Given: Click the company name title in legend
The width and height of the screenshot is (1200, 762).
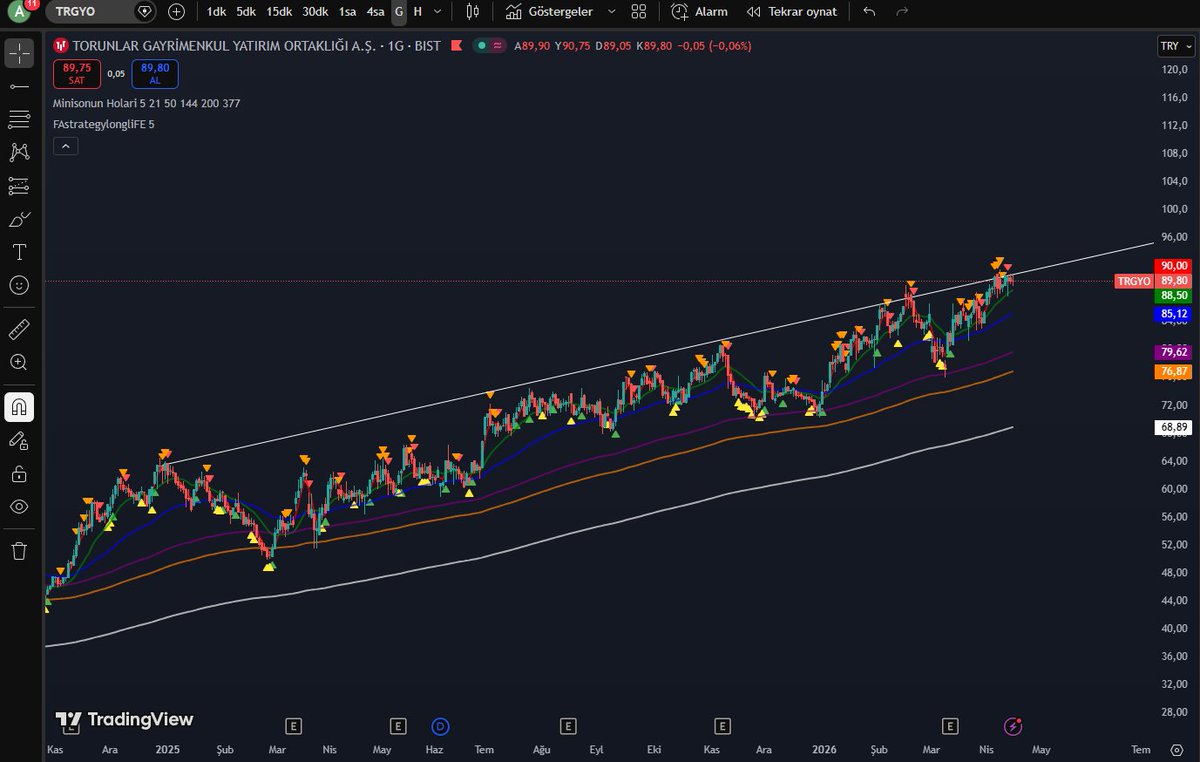Looking at the screenshot, I should coord(226,45).
